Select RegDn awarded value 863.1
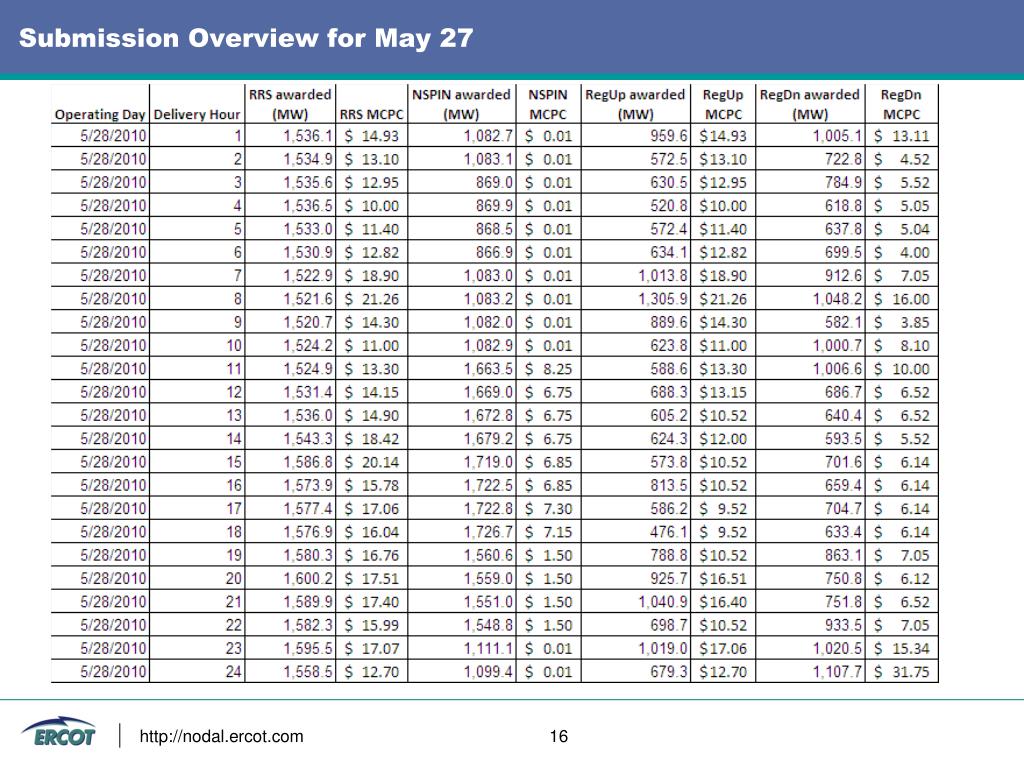Image resolution: width=1024 pixels, height=768 pixels. coord(843,555)
